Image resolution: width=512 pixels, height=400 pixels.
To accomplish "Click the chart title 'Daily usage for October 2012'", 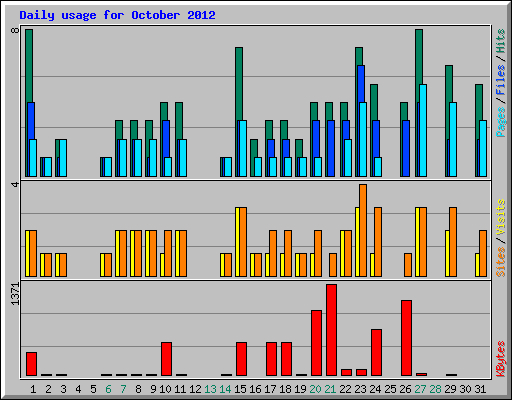I will pyautogui.click(x=117, y=15).
